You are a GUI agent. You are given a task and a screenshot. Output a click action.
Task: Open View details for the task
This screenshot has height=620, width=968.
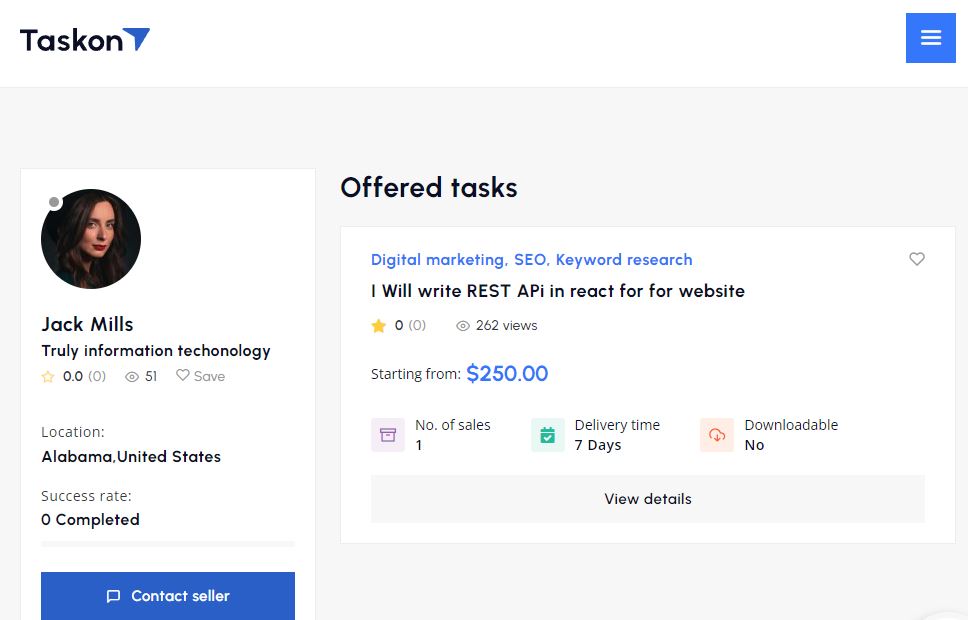648,499
